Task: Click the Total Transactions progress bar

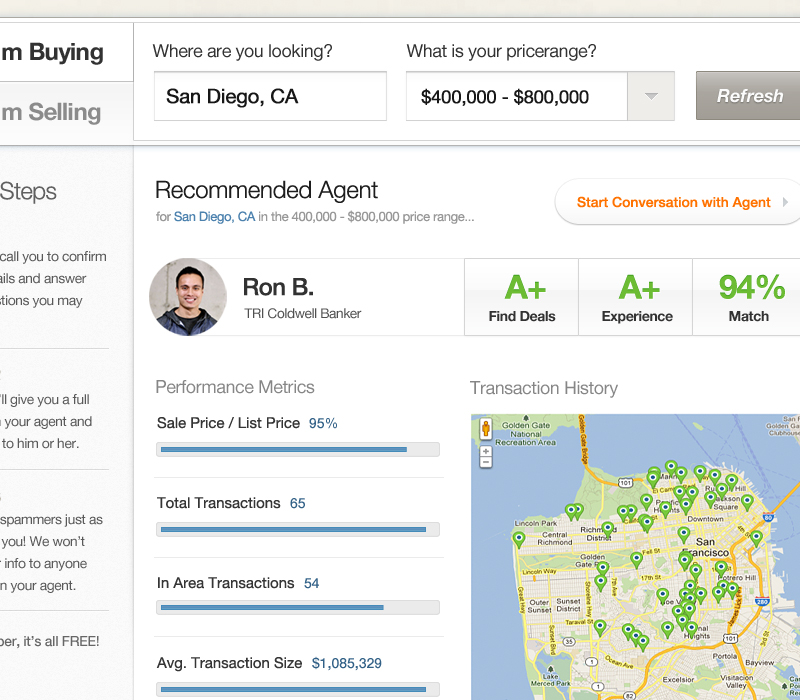Action: pyautogui.click(x=298, y=530)
